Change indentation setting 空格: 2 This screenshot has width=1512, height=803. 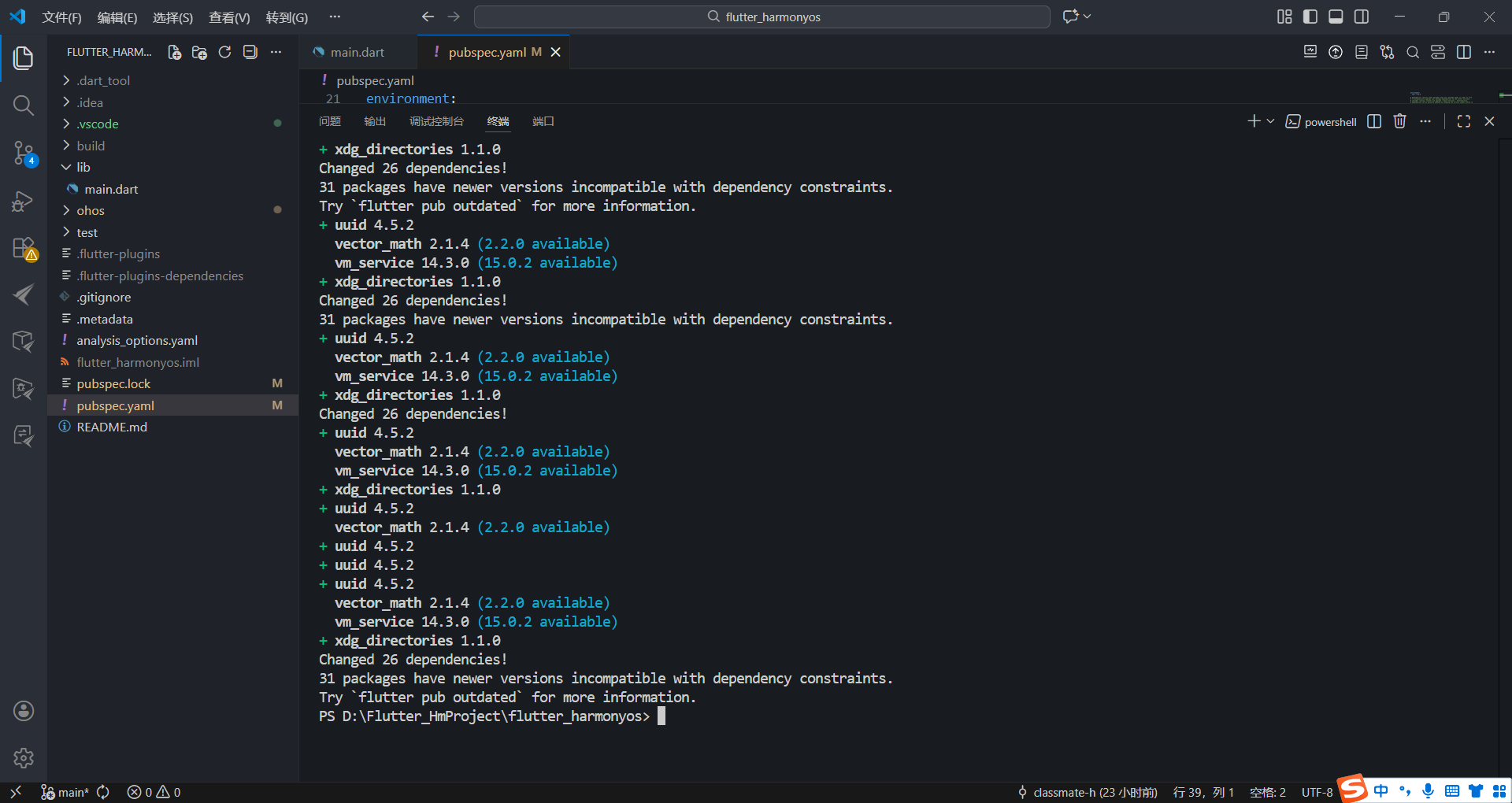[x=1267, y=792]
